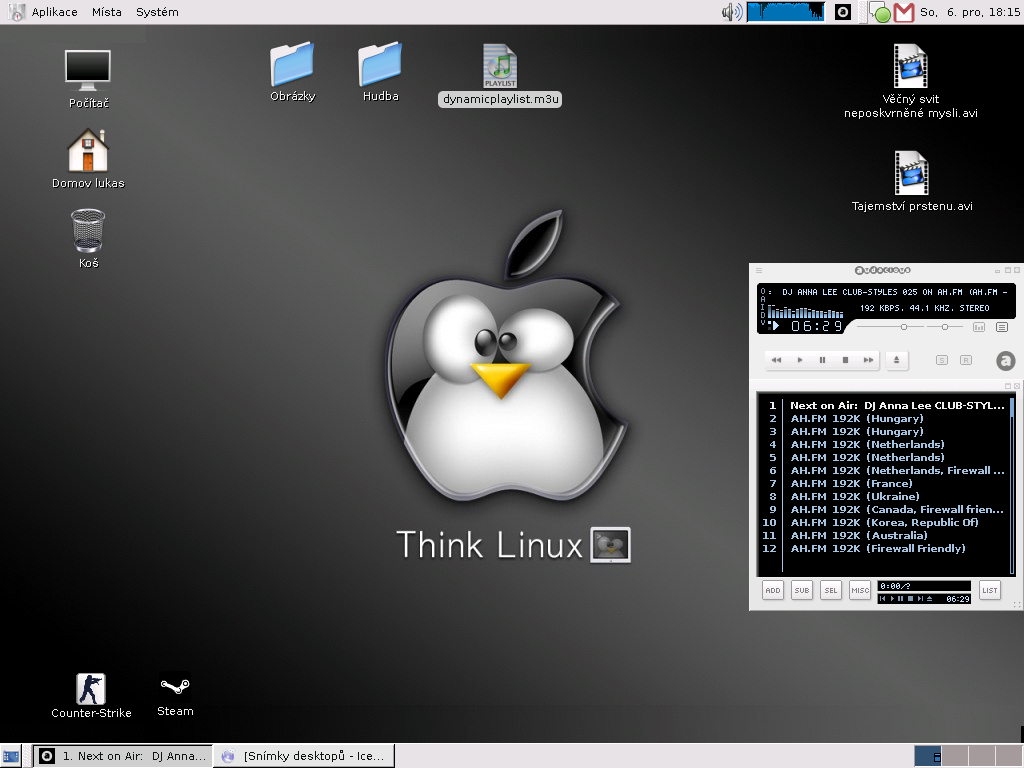Toggle the equalizer window button in Audacious
1024x768 pixels.
[978, 327]
